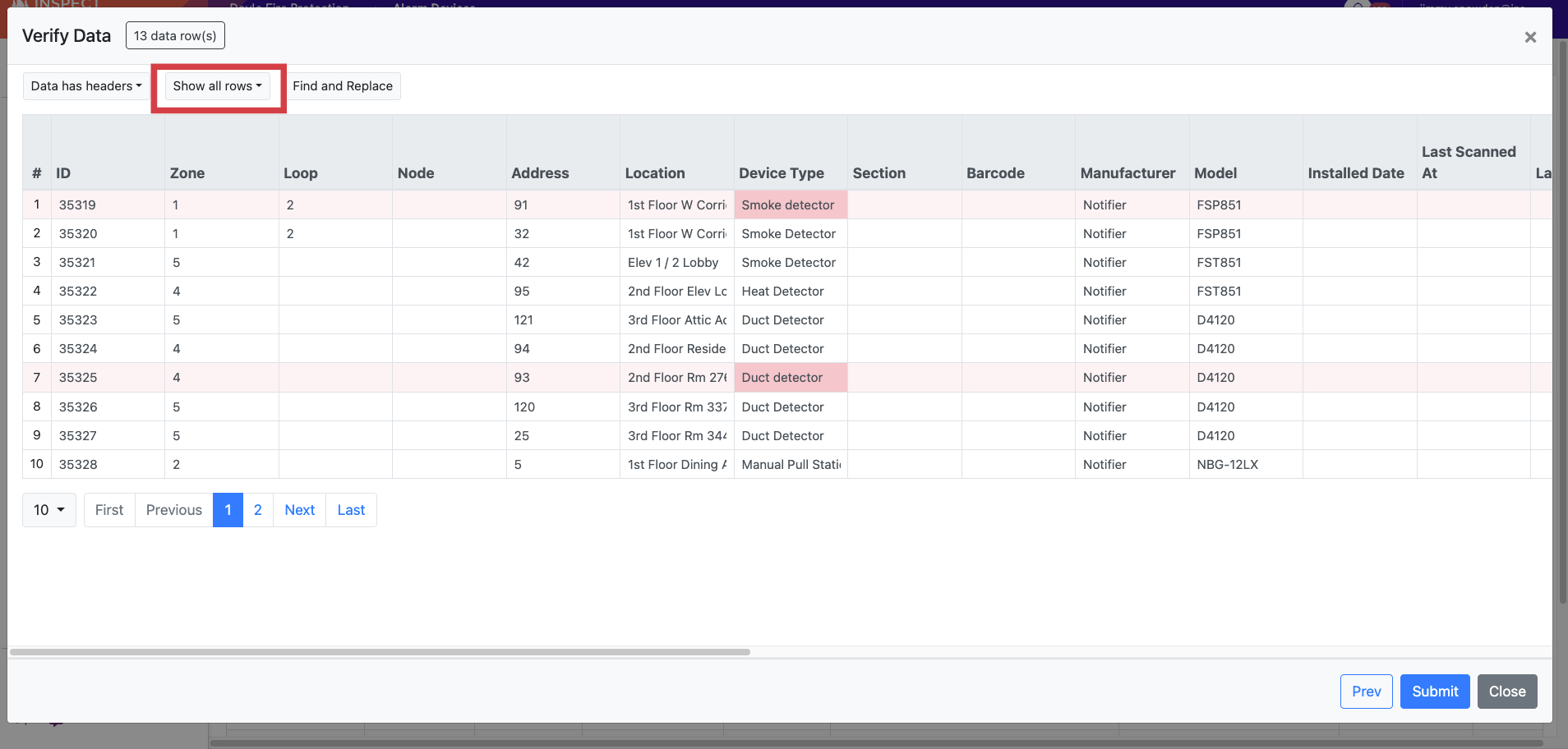Click the Find and Replace button

(x=343, y=86)
